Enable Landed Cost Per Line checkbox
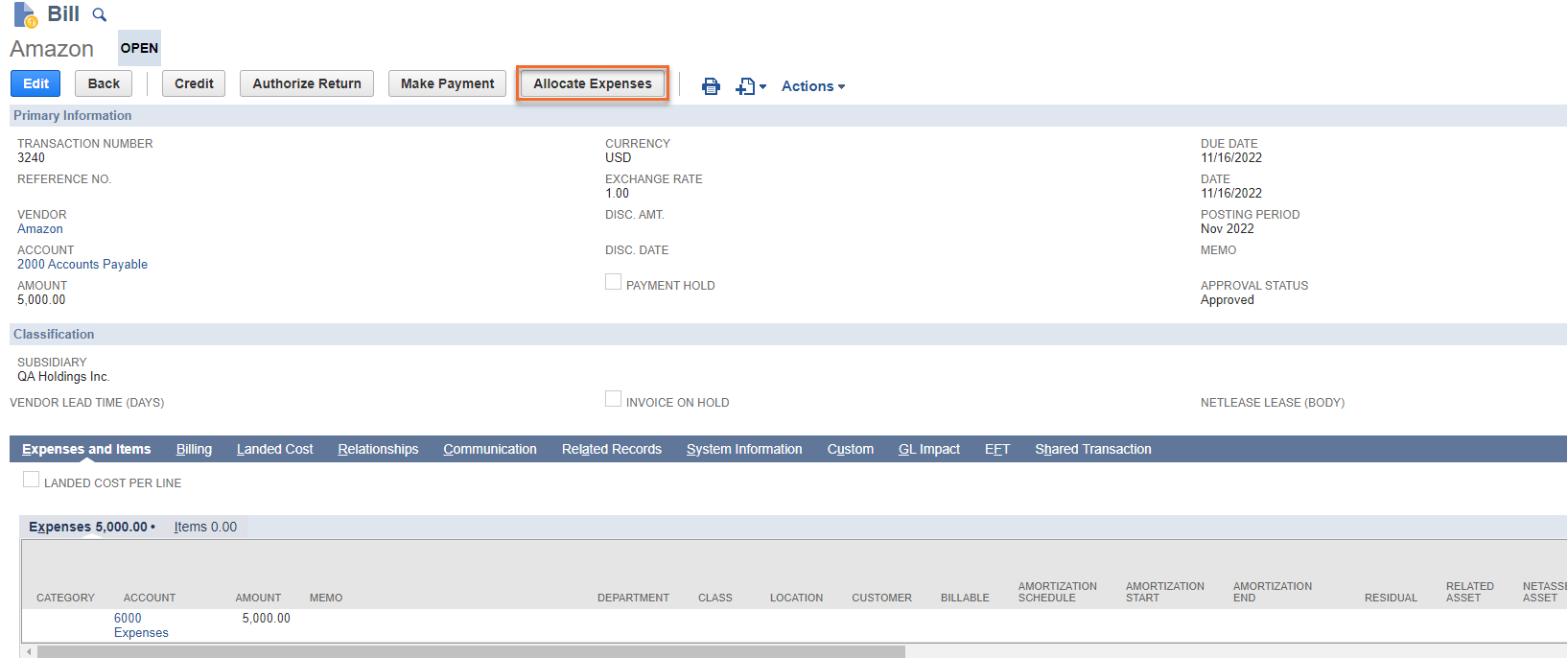Image resolution: width=1568 pixels, height=658 pixels. point(32,480)
